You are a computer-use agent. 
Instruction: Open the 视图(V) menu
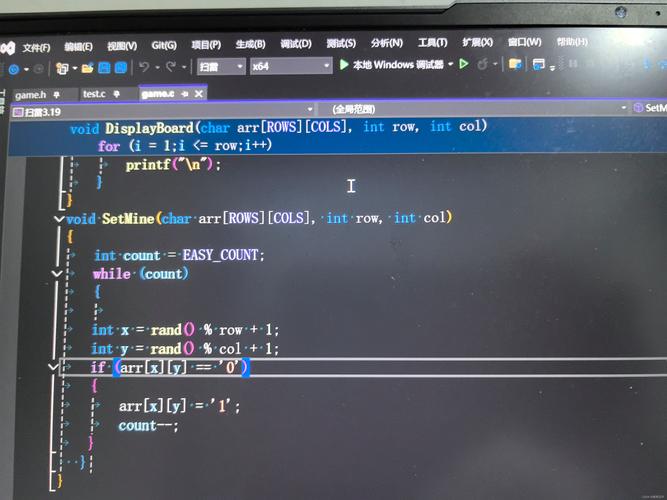pyautogui.click(x=122, y=46)
